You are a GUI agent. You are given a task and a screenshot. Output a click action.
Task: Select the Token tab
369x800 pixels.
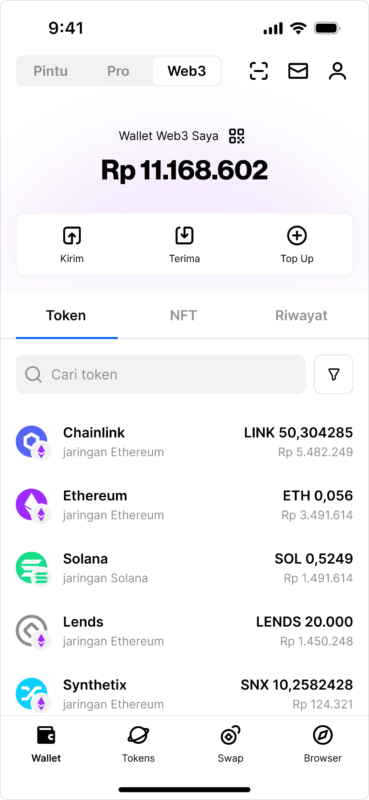pyautogui.click(x=66, y=315)
